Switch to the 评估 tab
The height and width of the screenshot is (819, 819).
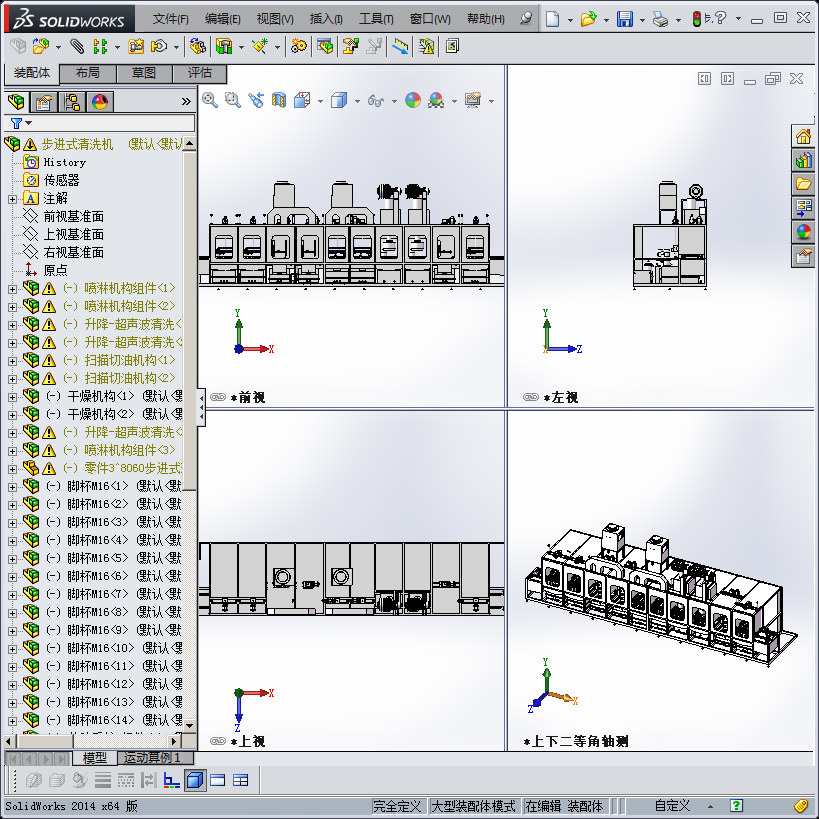click(x=200, y=73)
